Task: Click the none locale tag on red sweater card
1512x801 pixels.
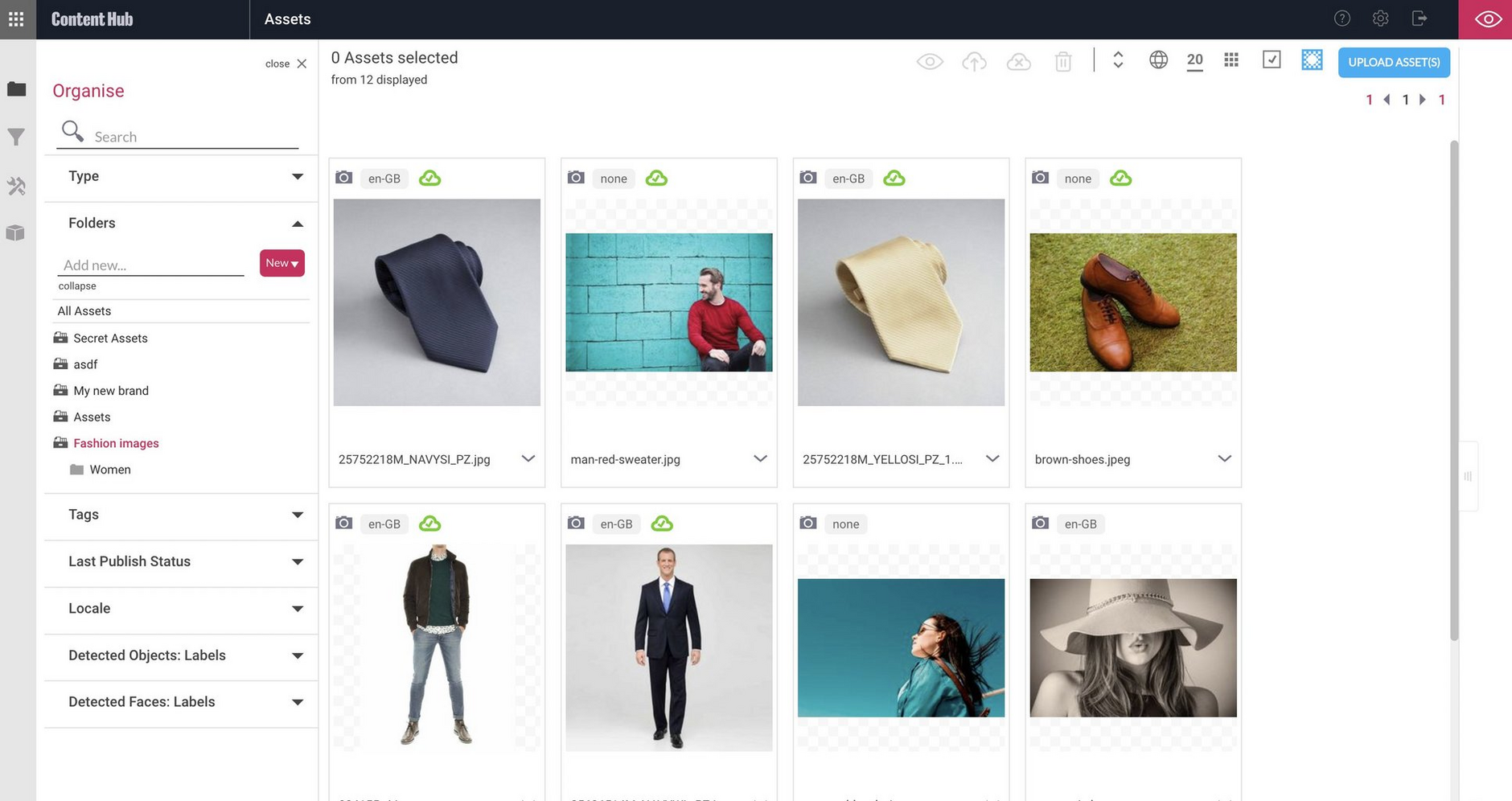Action: pyautogui.click(x=614, y=179)
